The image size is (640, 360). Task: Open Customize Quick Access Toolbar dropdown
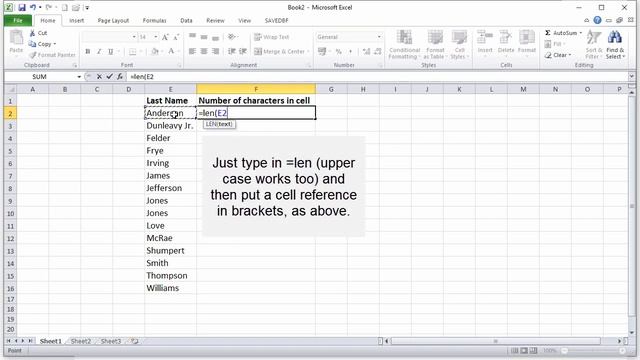point(87,8)
